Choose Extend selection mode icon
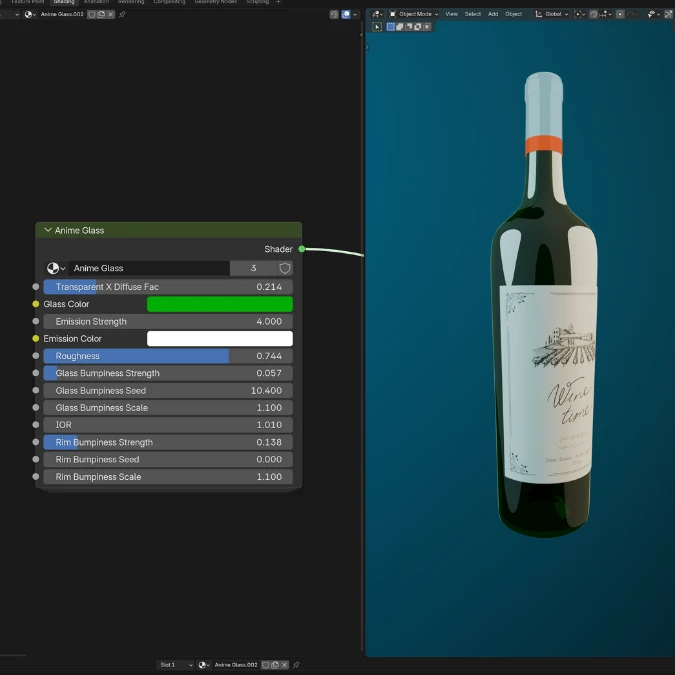The image size is (675, 675). [x=399, y=27]
